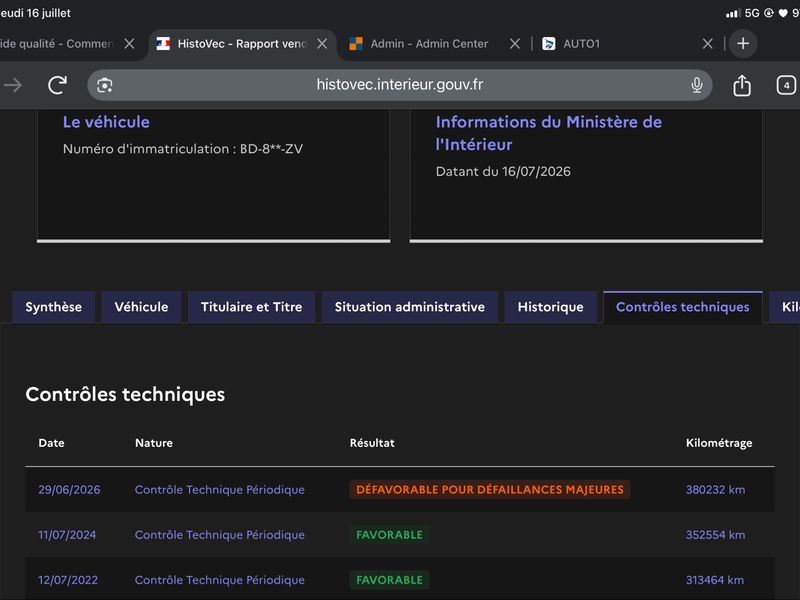The height and width of the screenshot is (600, 800).
Task: Close the Admin Center tab
Action: click(515, 44)
